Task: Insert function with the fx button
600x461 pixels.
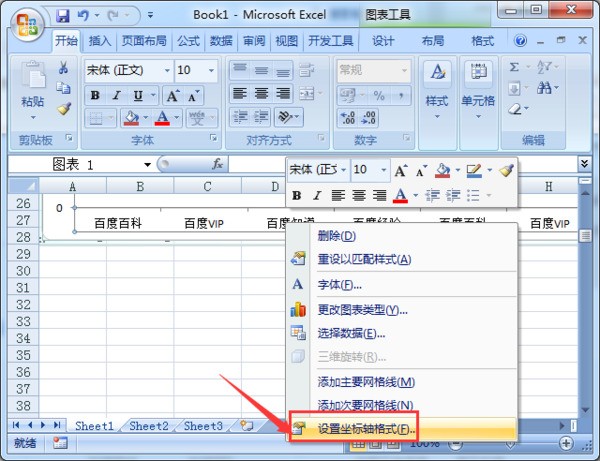Action: tap(217, 165)
